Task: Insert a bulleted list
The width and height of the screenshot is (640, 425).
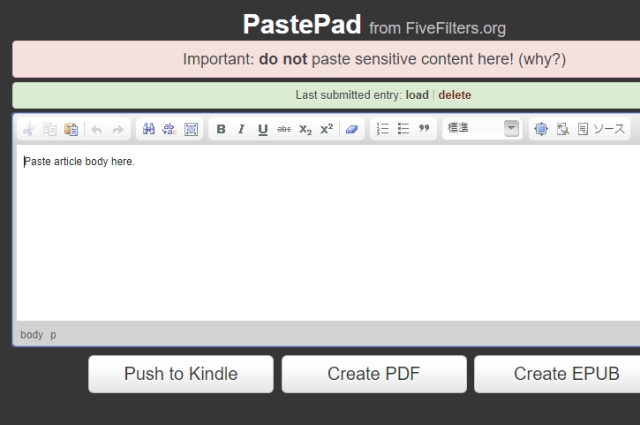Action: click(401, 129)
